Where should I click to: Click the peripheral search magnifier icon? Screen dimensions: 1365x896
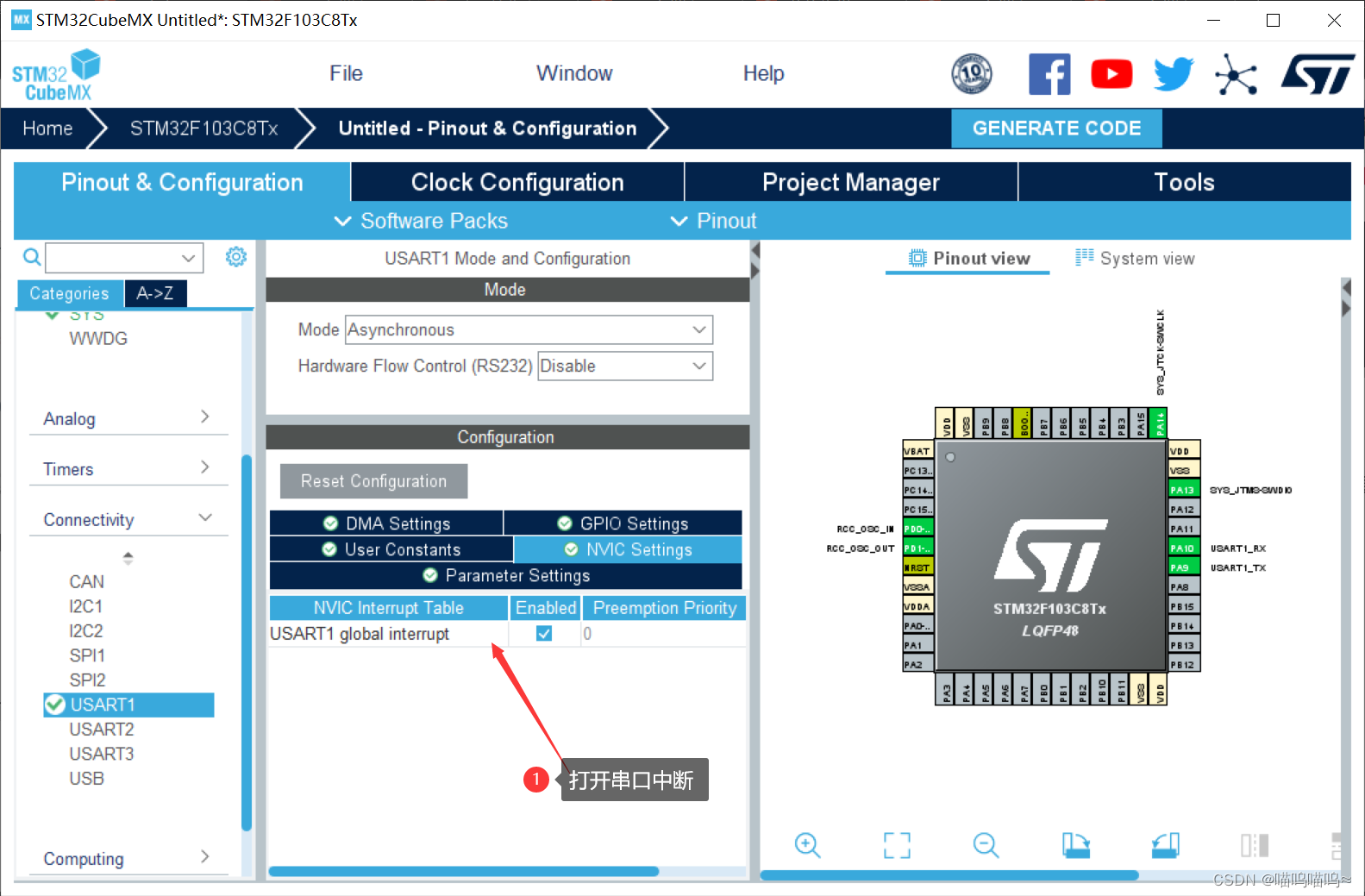pyautogui.click(x=32, y=257)
